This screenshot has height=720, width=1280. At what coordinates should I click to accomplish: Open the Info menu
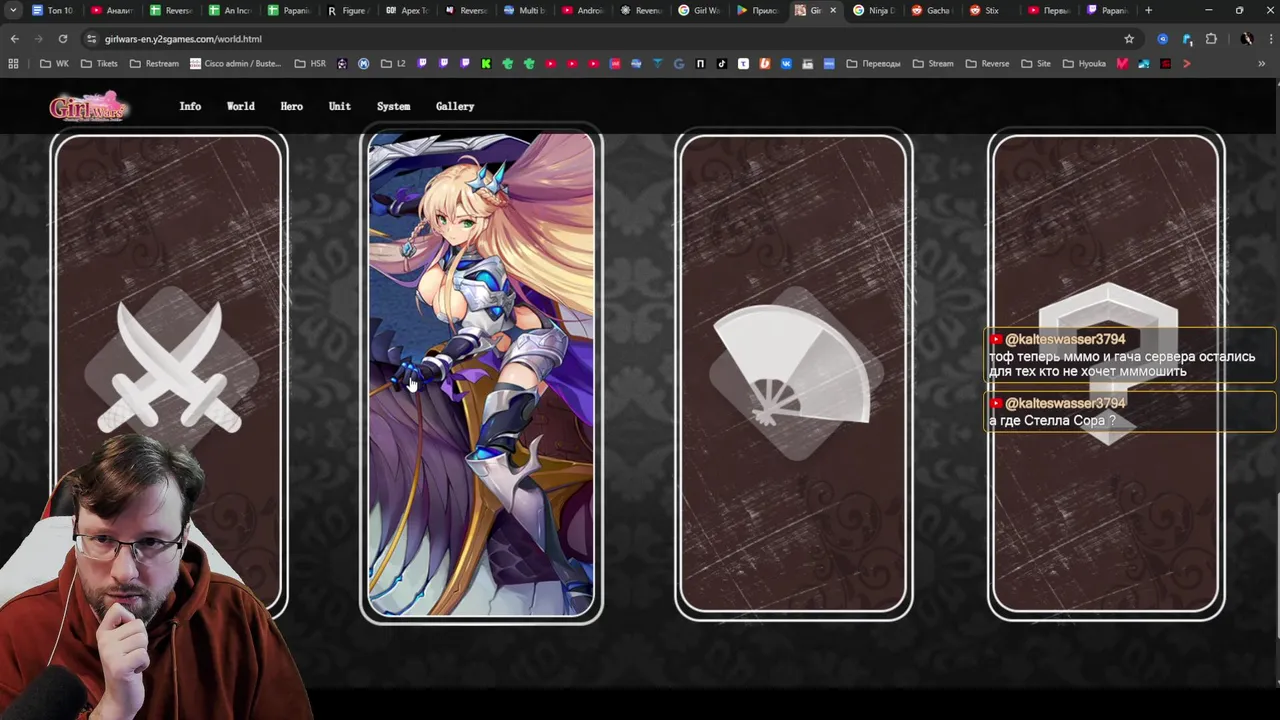coord(190,106)
